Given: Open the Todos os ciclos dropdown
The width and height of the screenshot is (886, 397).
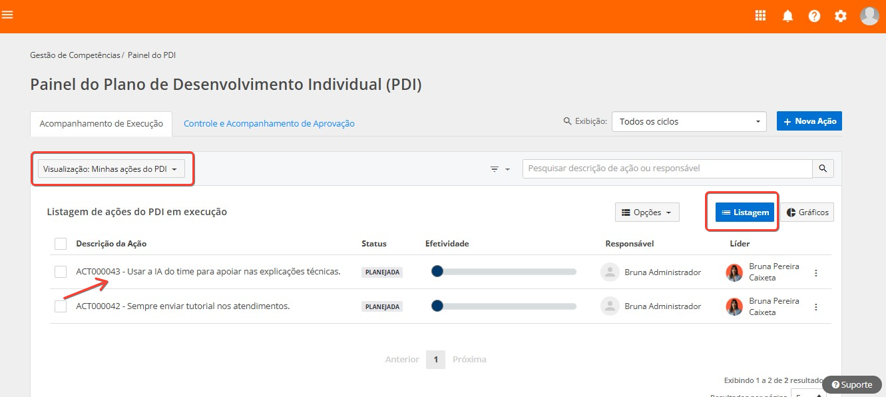Looking at the screenshot, I should click(689, 121).
